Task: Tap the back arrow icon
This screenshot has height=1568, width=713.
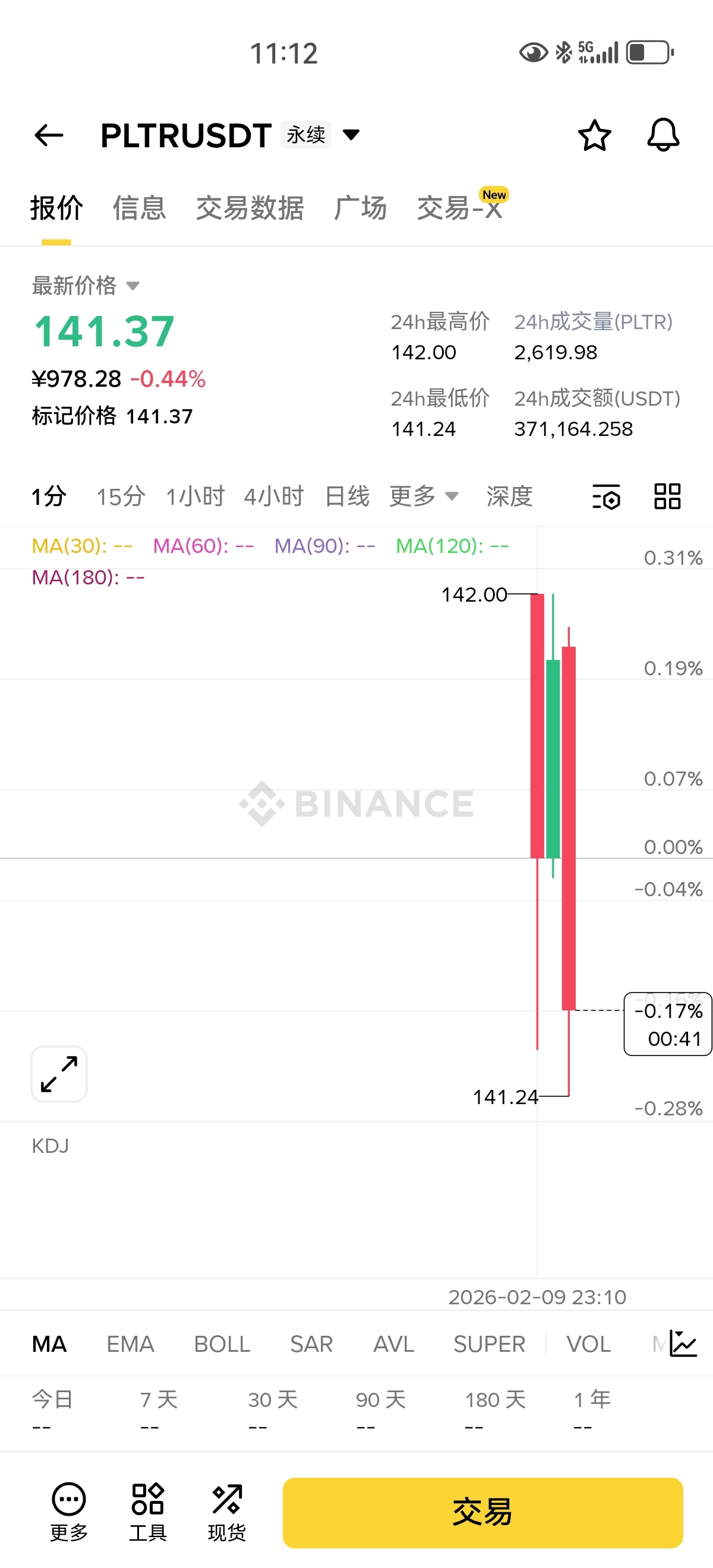Action: click(x=49, y=135)
